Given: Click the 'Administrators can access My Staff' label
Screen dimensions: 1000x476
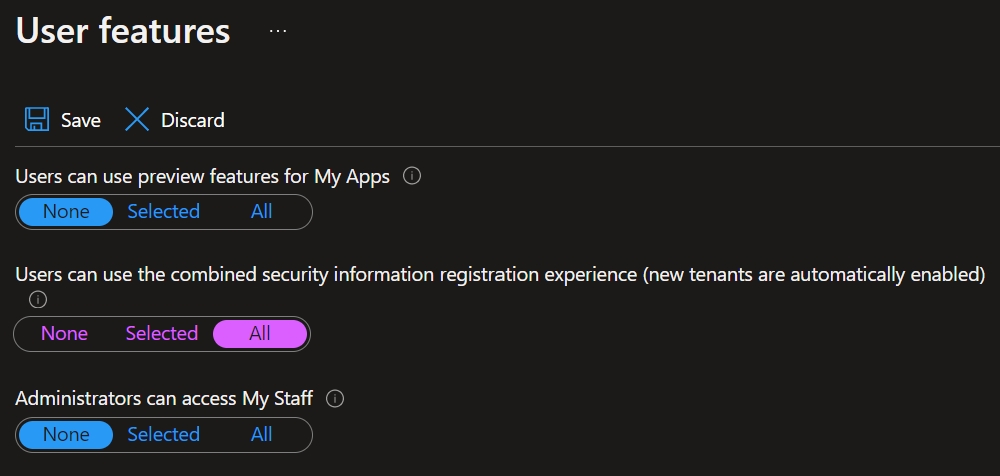Looking at the screenshot, I should [x=164, y=399].
